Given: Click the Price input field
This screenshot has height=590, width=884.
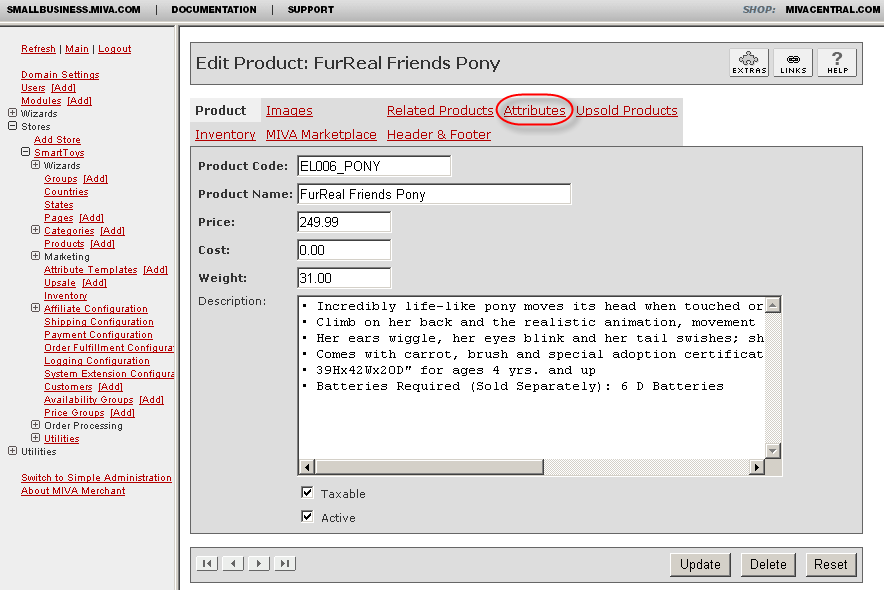Looking at the screenshot, I should [344, 222].
